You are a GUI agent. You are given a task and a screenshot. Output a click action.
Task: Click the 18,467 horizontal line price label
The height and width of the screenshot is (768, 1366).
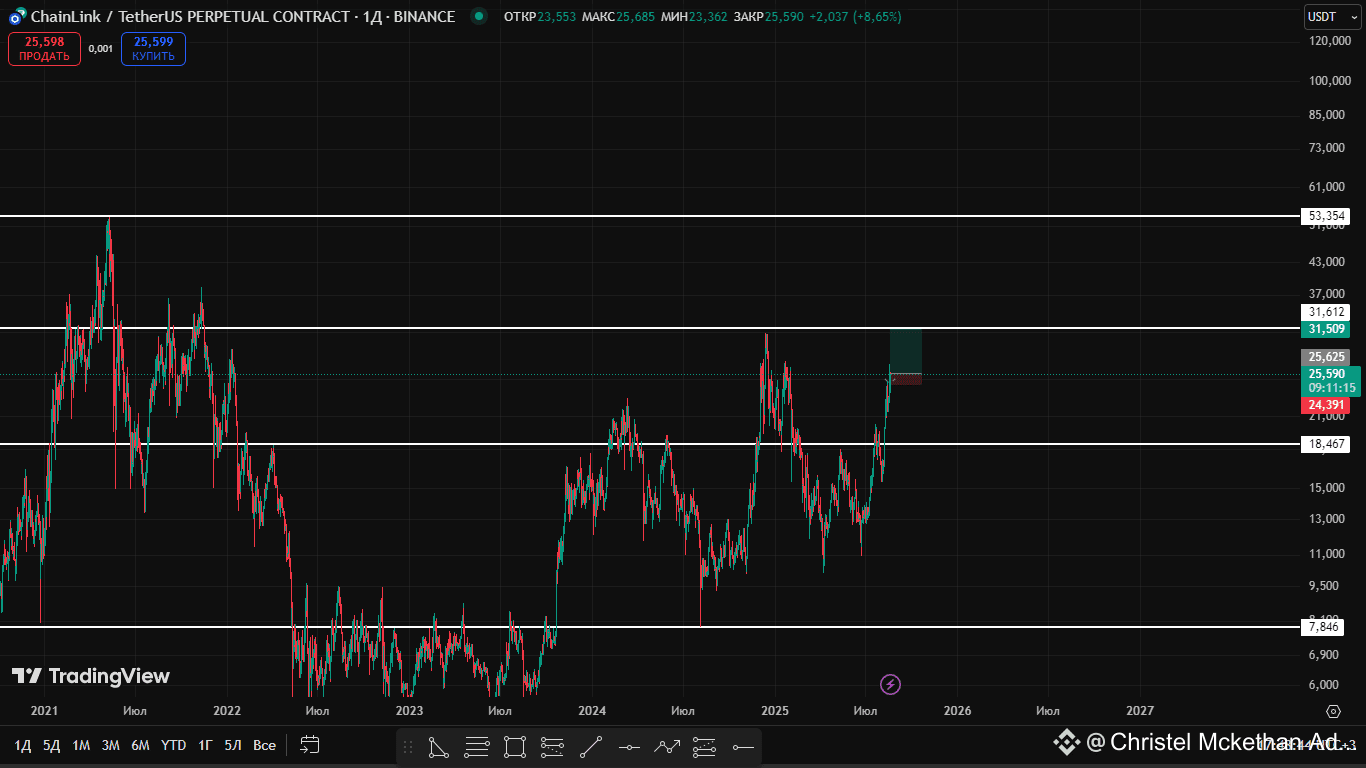[x=1325, y=443]
